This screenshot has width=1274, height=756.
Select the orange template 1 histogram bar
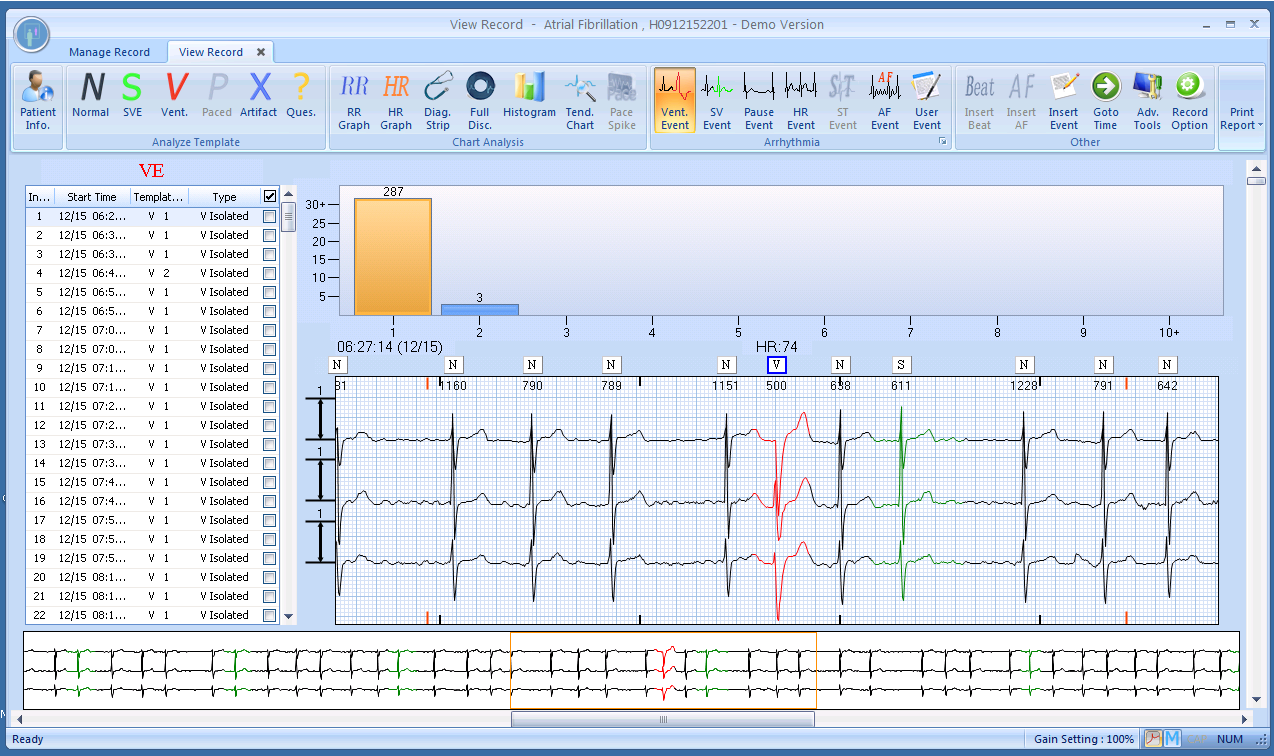point(393,257)
